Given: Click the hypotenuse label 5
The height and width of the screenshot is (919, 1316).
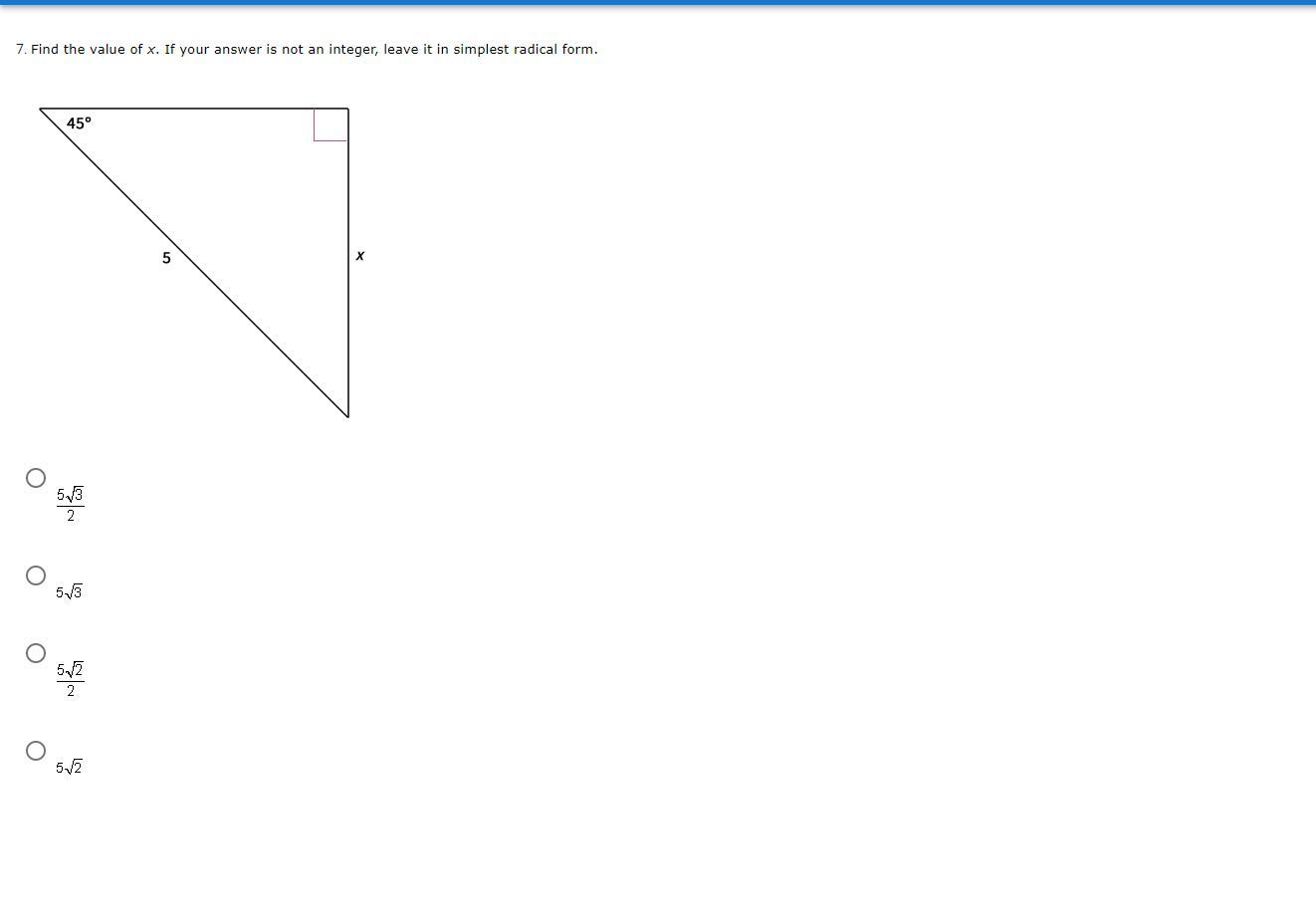Looking at the screenshot, I should point(166,258).
